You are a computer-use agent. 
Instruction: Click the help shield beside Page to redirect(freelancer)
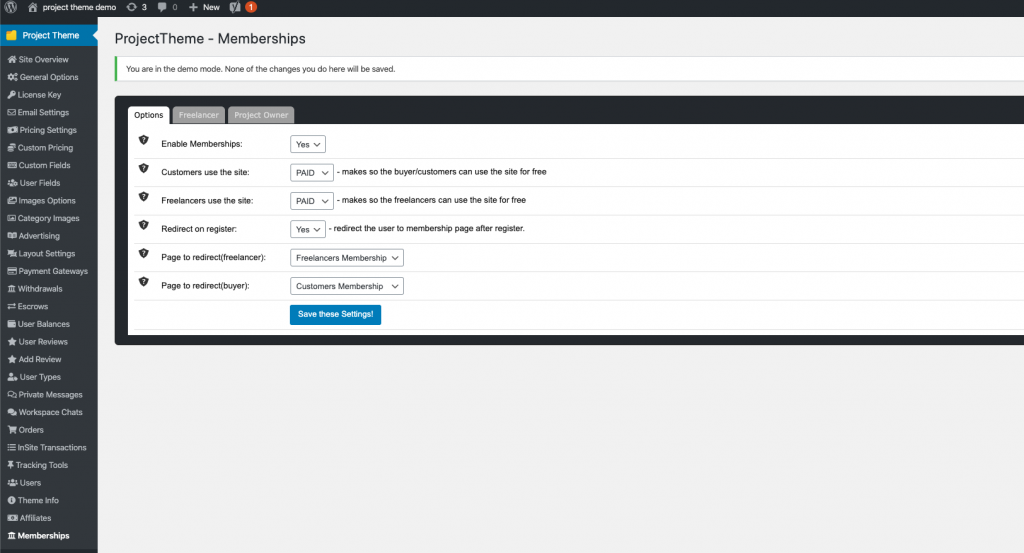[x=144, y=253]
